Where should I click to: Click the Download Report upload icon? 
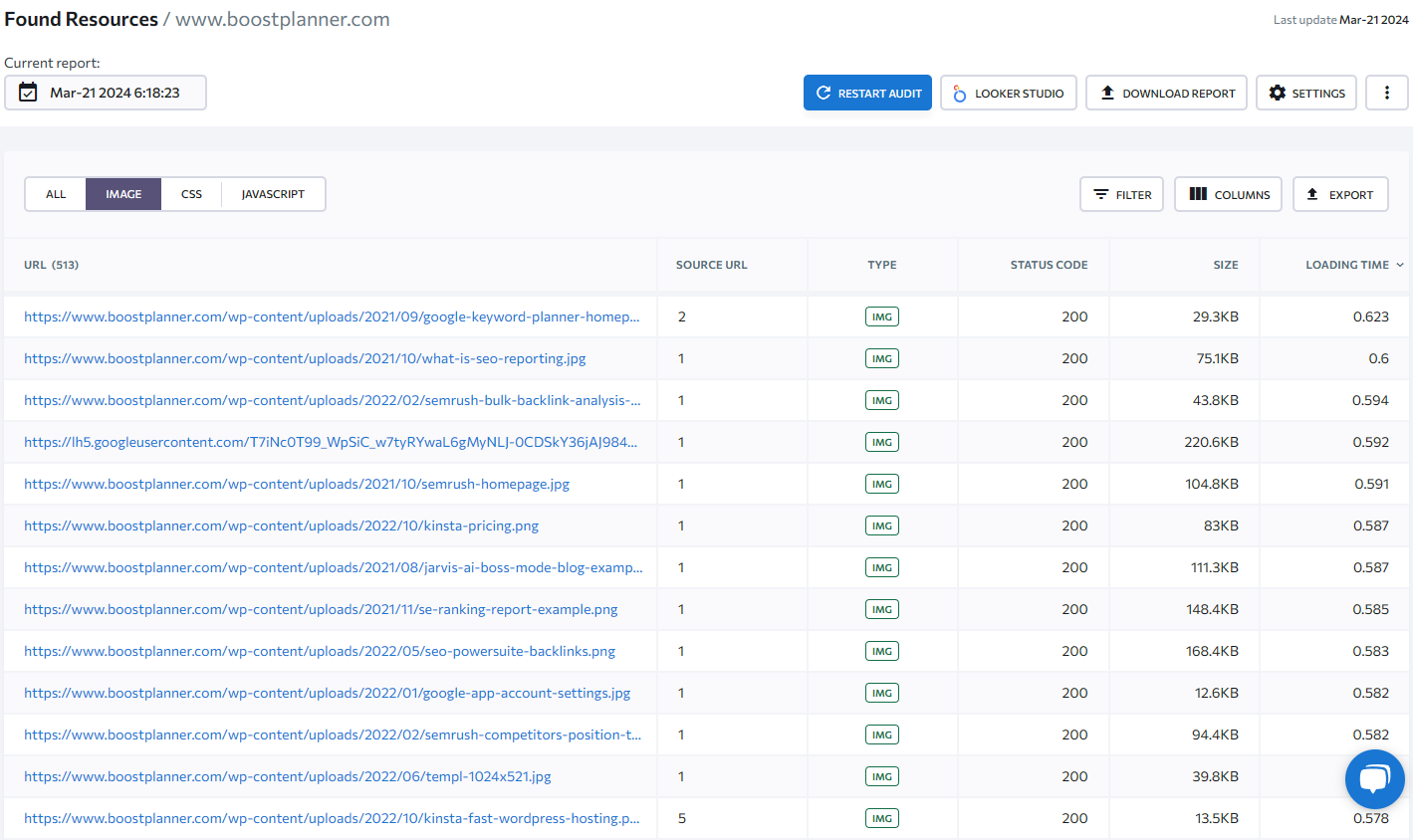(1107, 93)
